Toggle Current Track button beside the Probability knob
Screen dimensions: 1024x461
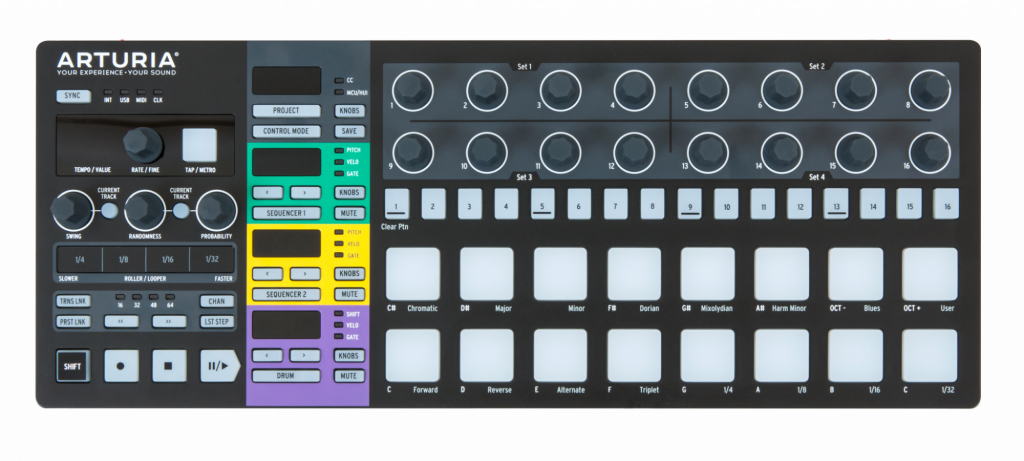[181, 210]
